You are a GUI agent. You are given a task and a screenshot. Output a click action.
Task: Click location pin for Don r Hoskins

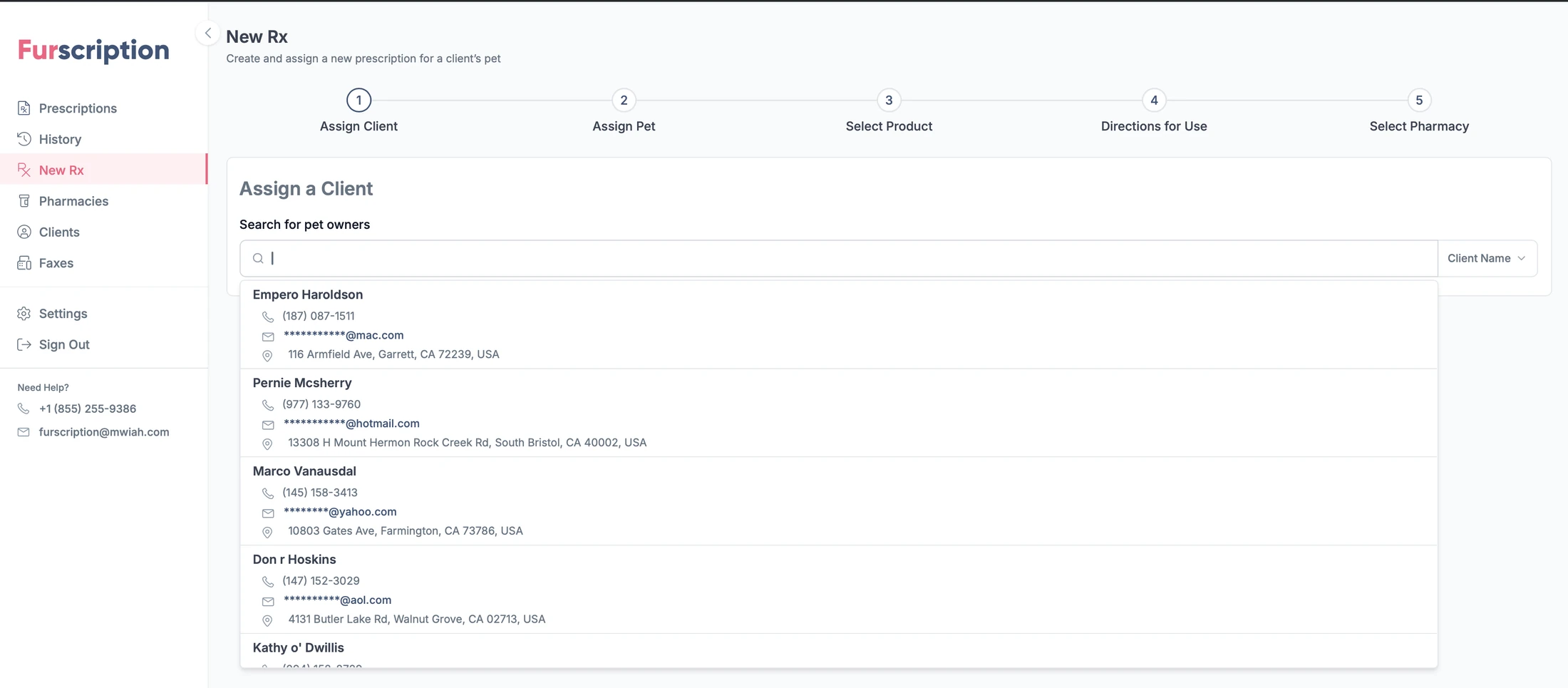[x=267, y=621]
